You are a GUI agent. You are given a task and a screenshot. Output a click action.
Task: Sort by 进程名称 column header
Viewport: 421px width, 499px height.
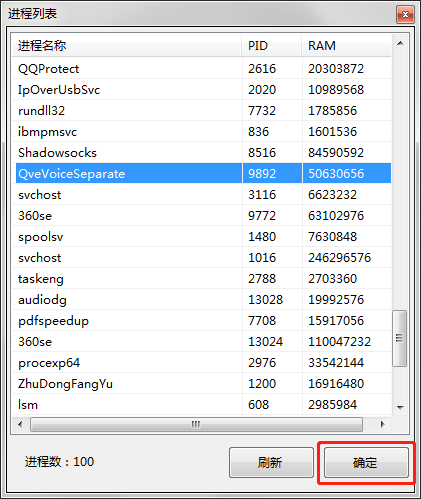tap(127, 46)
